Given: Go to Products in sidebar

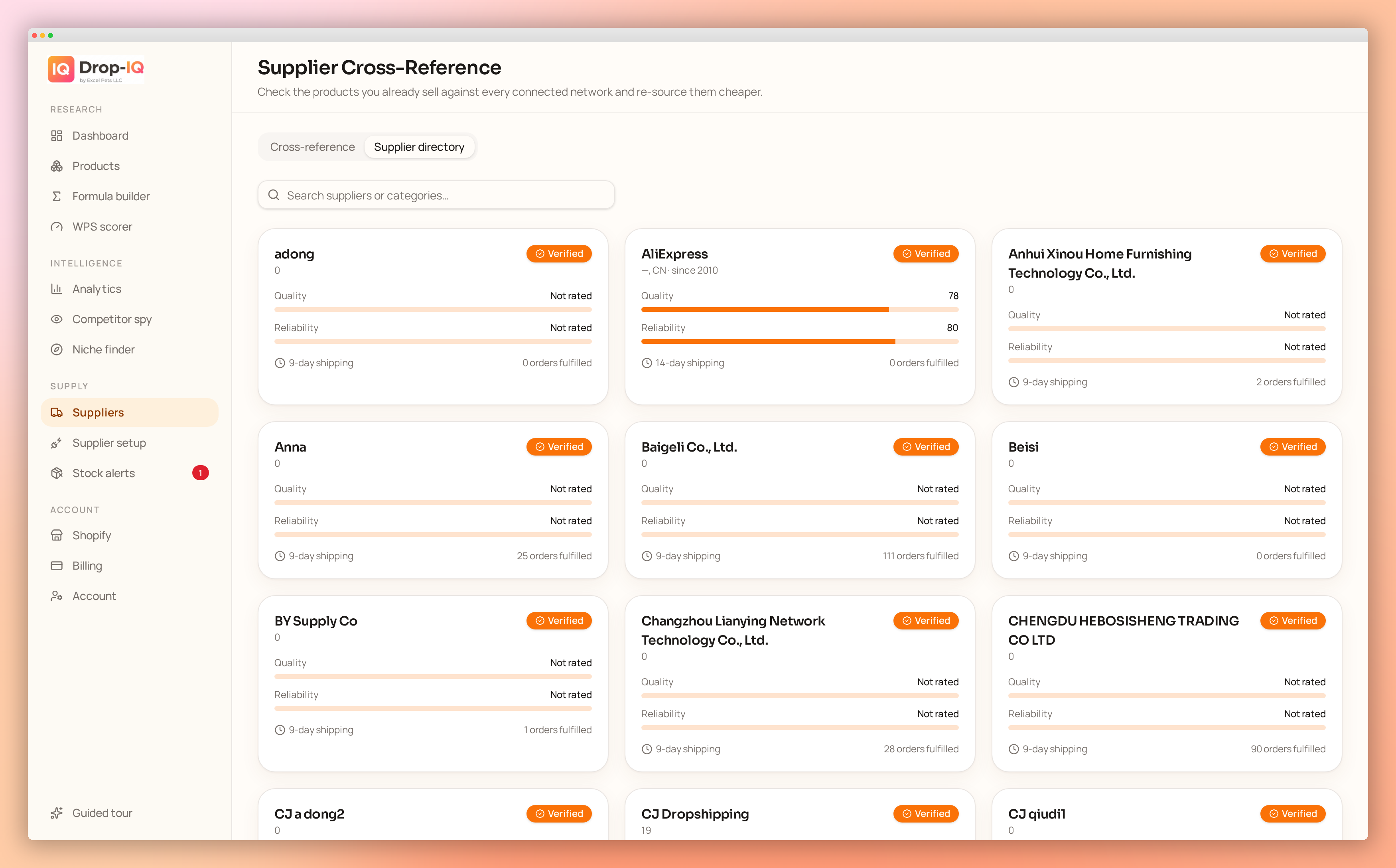Looking at the screenshot, I should point(129,166).
